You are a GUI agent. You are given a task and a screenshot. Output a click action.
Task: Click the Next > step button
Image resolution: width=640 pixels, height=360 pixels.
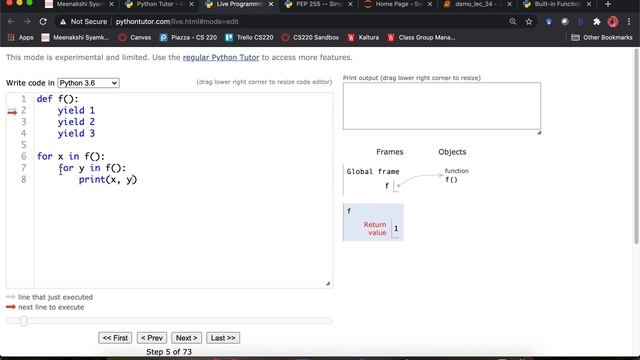[x=187, y=338]
